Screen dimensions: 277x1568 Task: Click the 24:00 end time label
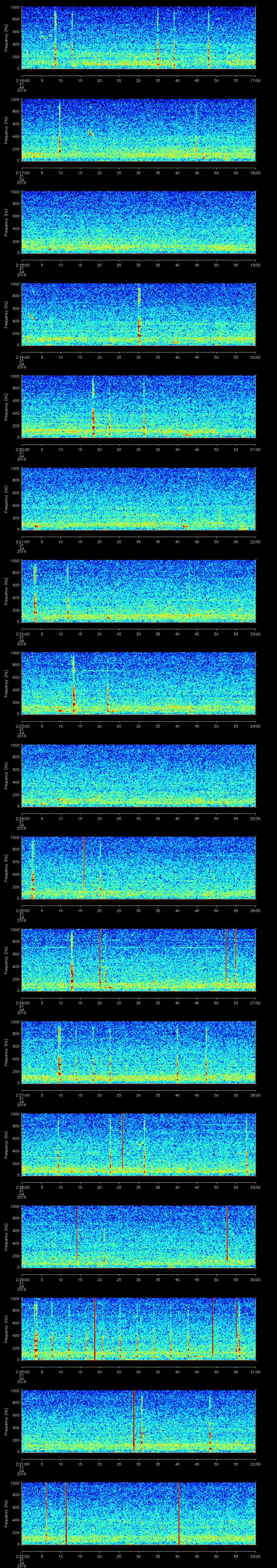click(256, 726)
